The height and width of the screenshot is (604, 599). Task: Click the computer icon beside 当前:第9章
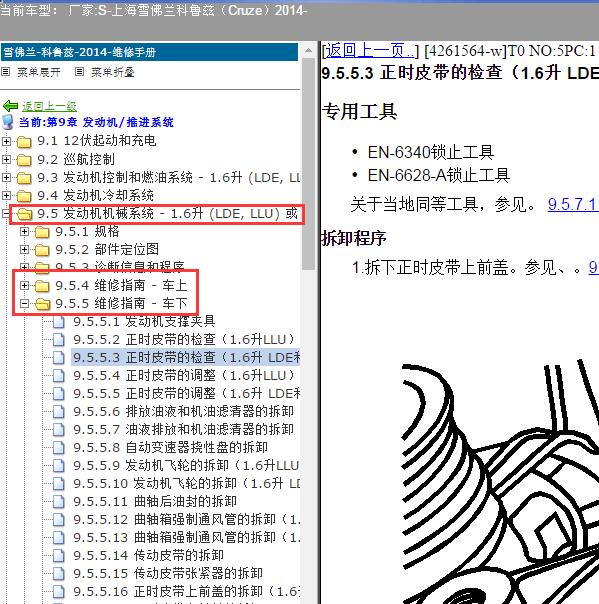point(8,122)
